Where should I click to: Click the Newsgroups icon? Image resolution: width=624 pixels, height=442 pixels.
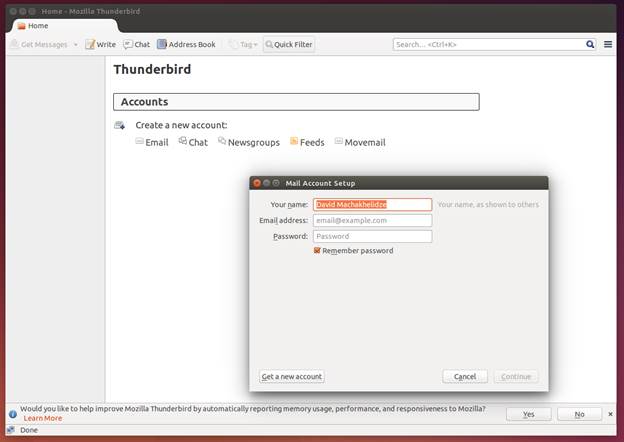(x=222, y=140)
